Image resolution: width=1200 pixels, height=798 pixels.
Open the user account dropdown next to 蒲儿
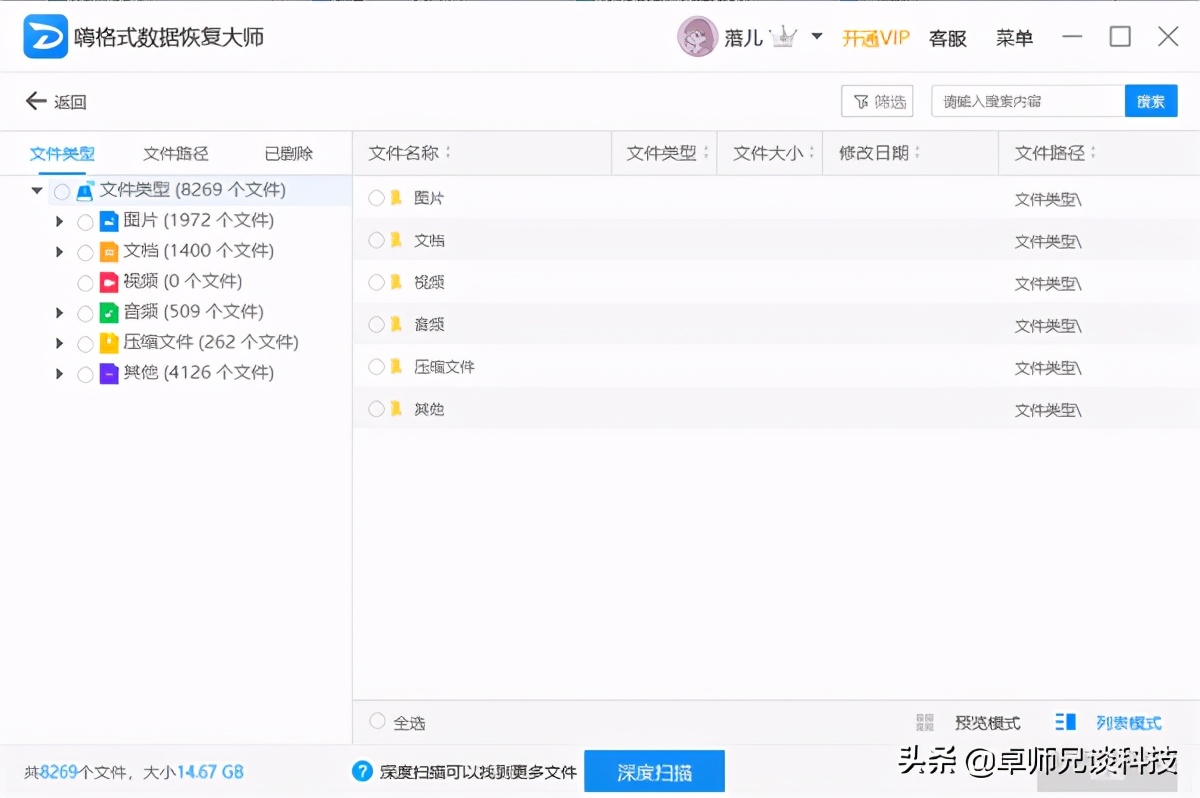816,38
